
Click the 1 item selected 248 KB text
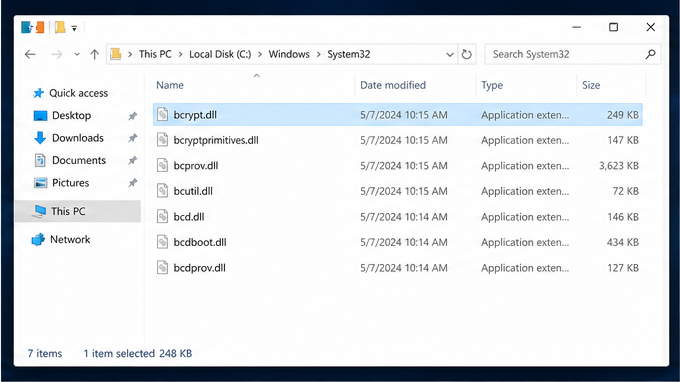point(137,353)
